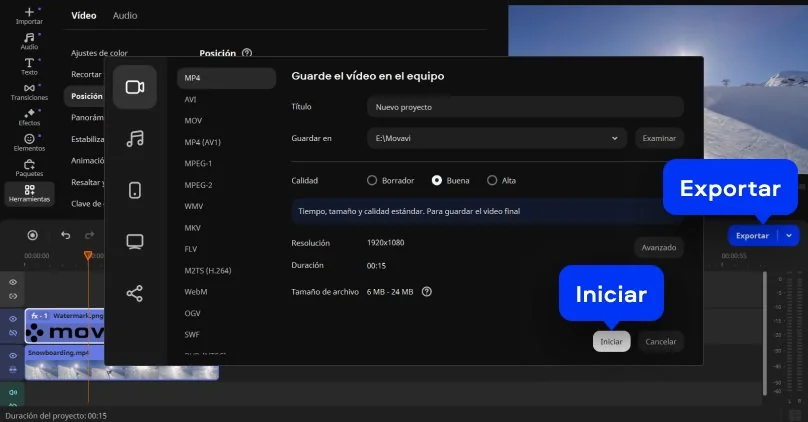808x422 pixels.
Task: Select the Borrador quality option
Action: (372, 181)
